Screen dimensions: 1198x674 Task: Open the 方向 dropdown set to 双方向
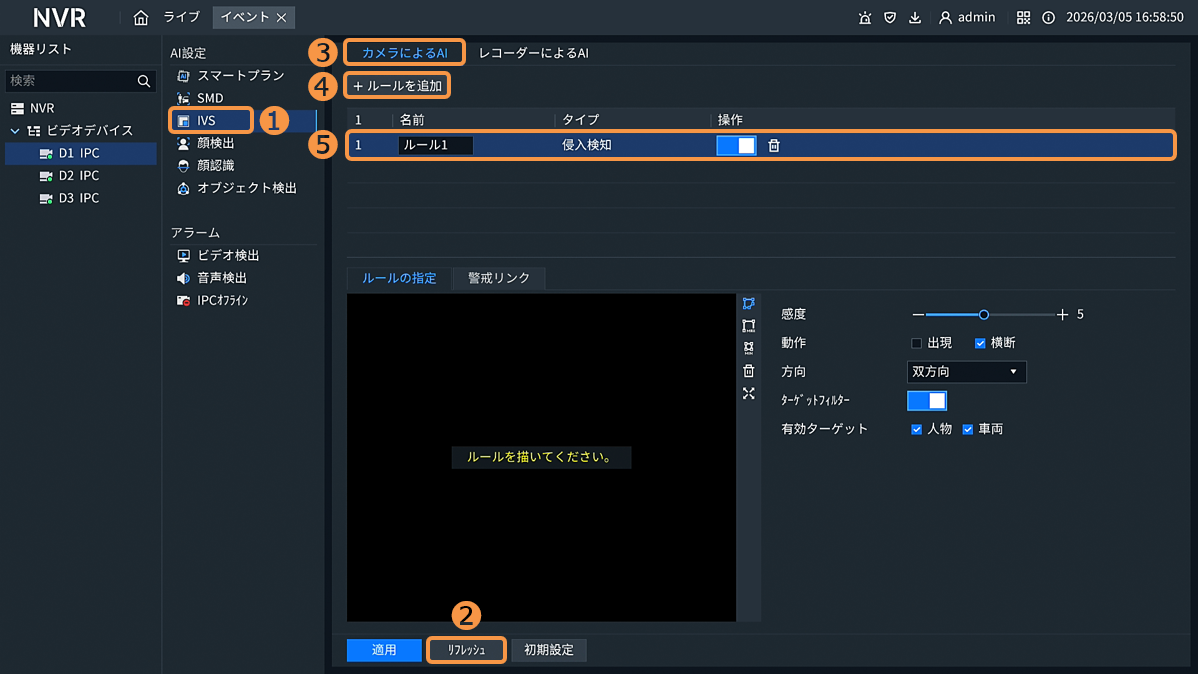point(967,372)
